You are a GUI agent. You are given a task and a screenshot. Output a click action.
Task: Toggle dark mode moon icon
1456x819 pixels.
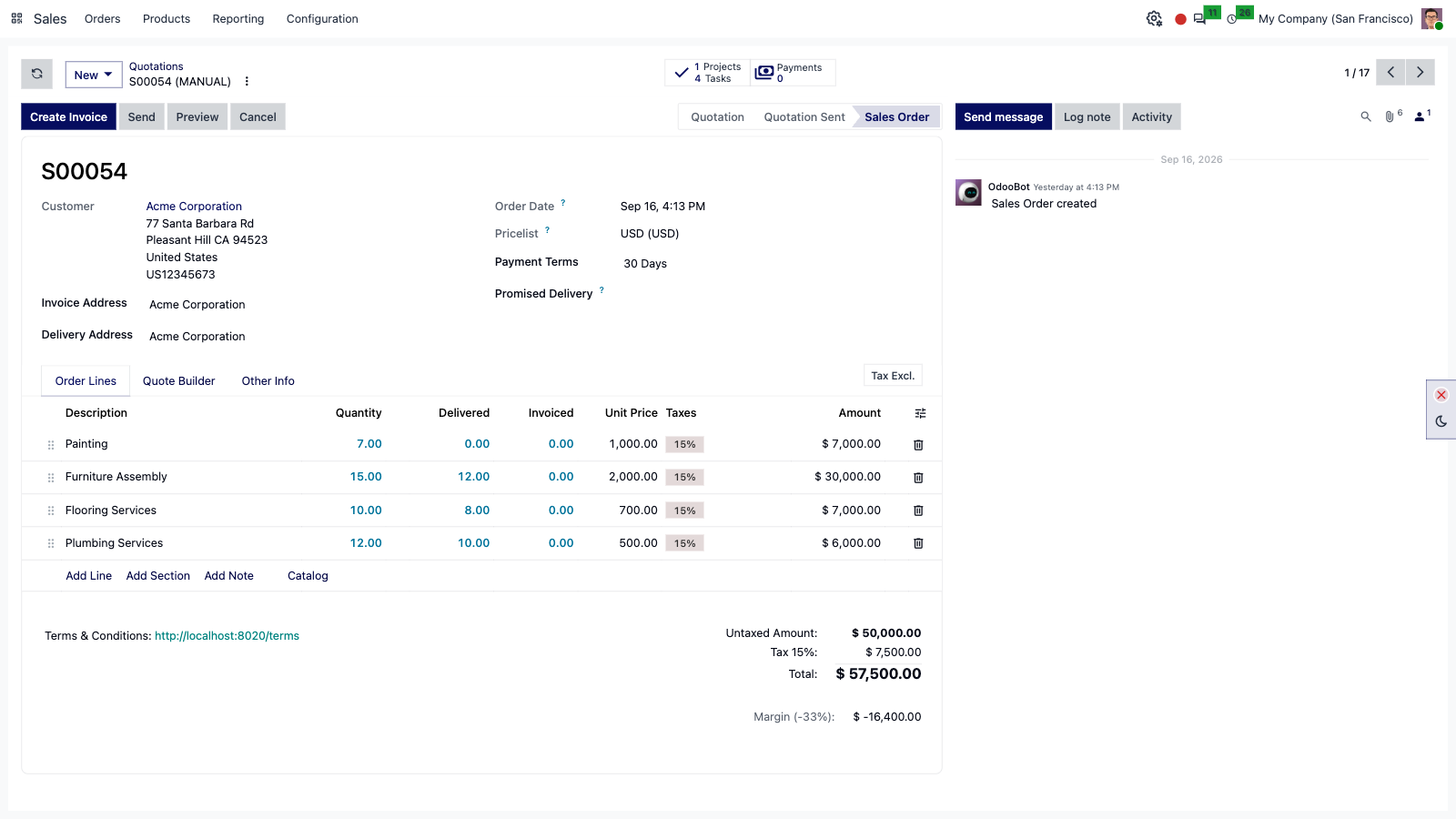point(1441,421)
